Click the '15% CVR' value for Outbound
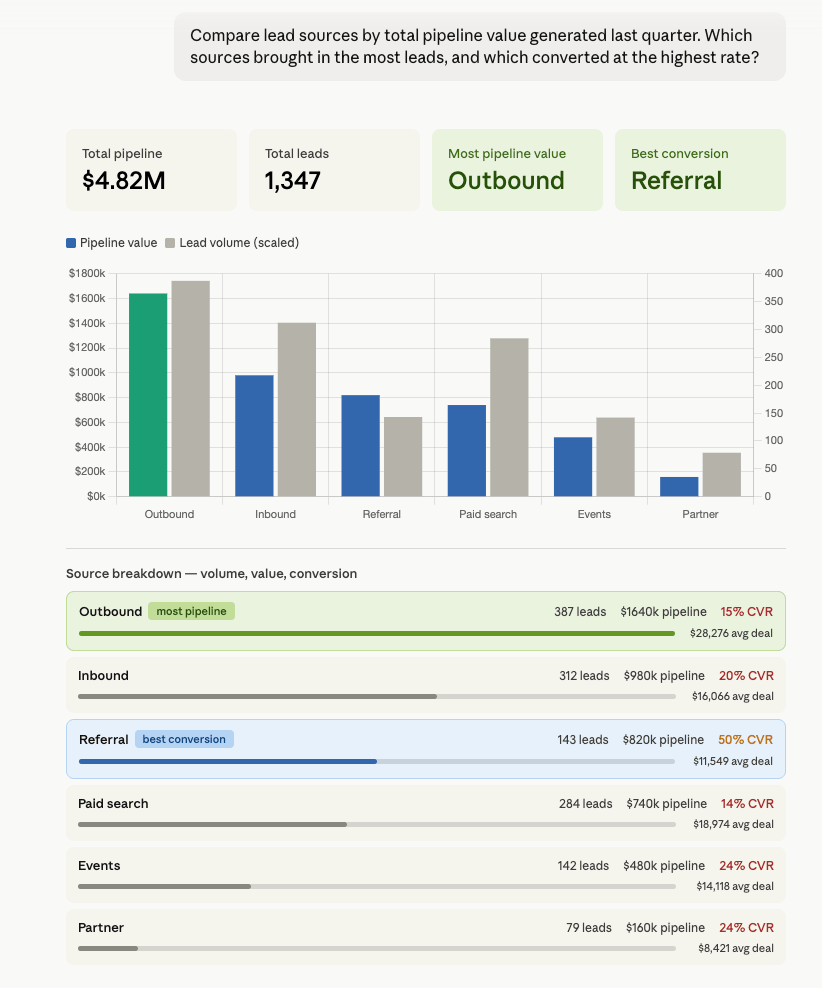Viewport: 822px width, 988px height. click(x=746, y=612)
